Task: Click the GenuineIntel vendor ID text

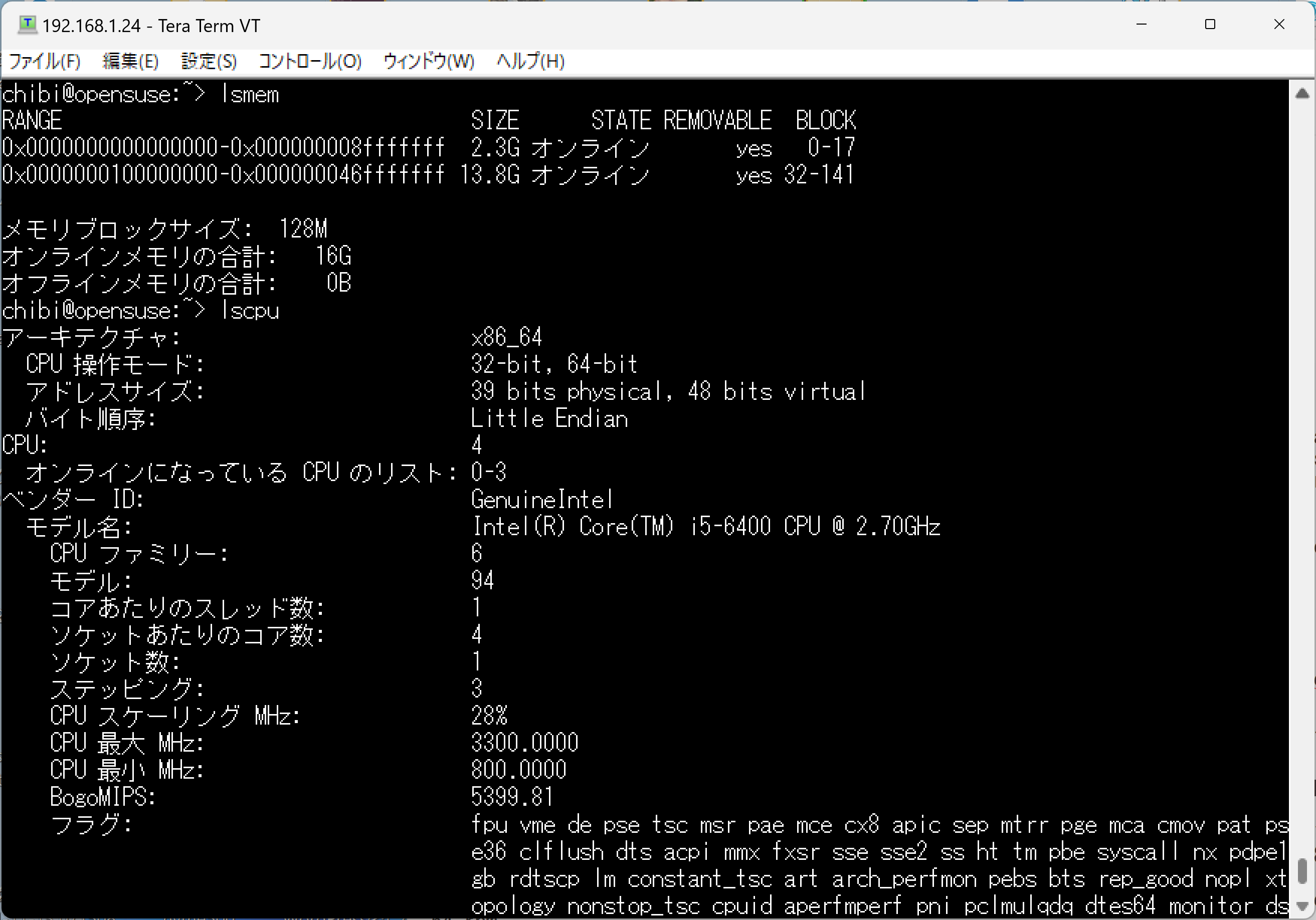Action: [541, 500]
